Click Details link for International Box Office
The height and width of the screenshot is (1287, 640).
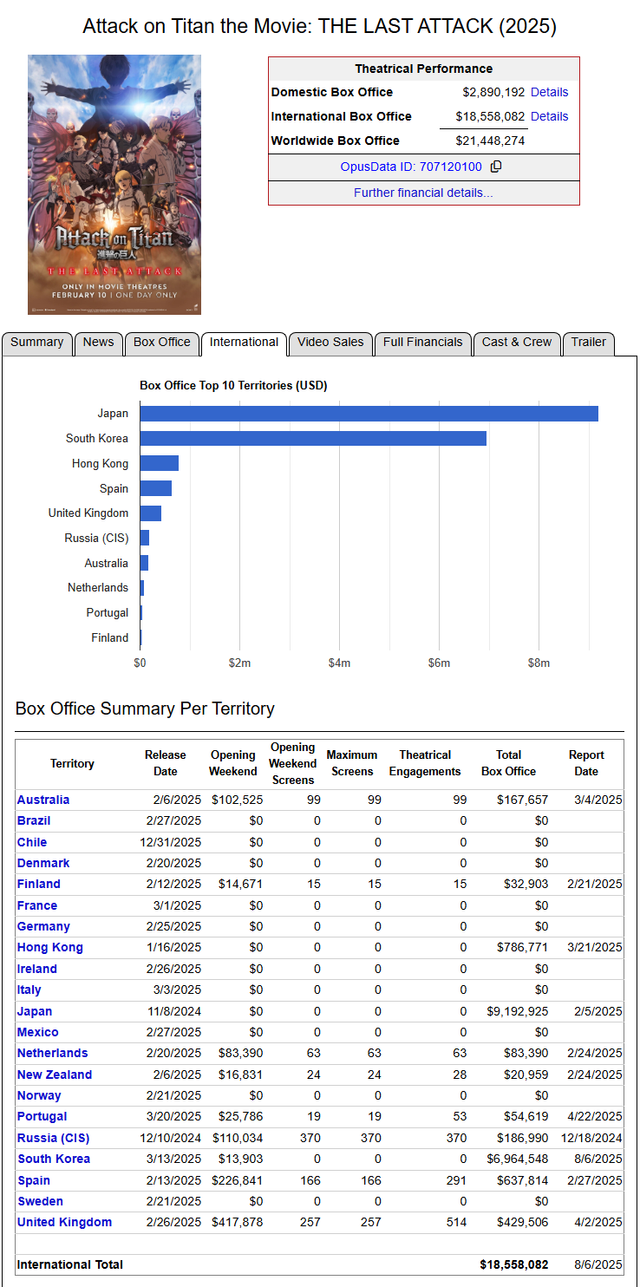[549, 116]
